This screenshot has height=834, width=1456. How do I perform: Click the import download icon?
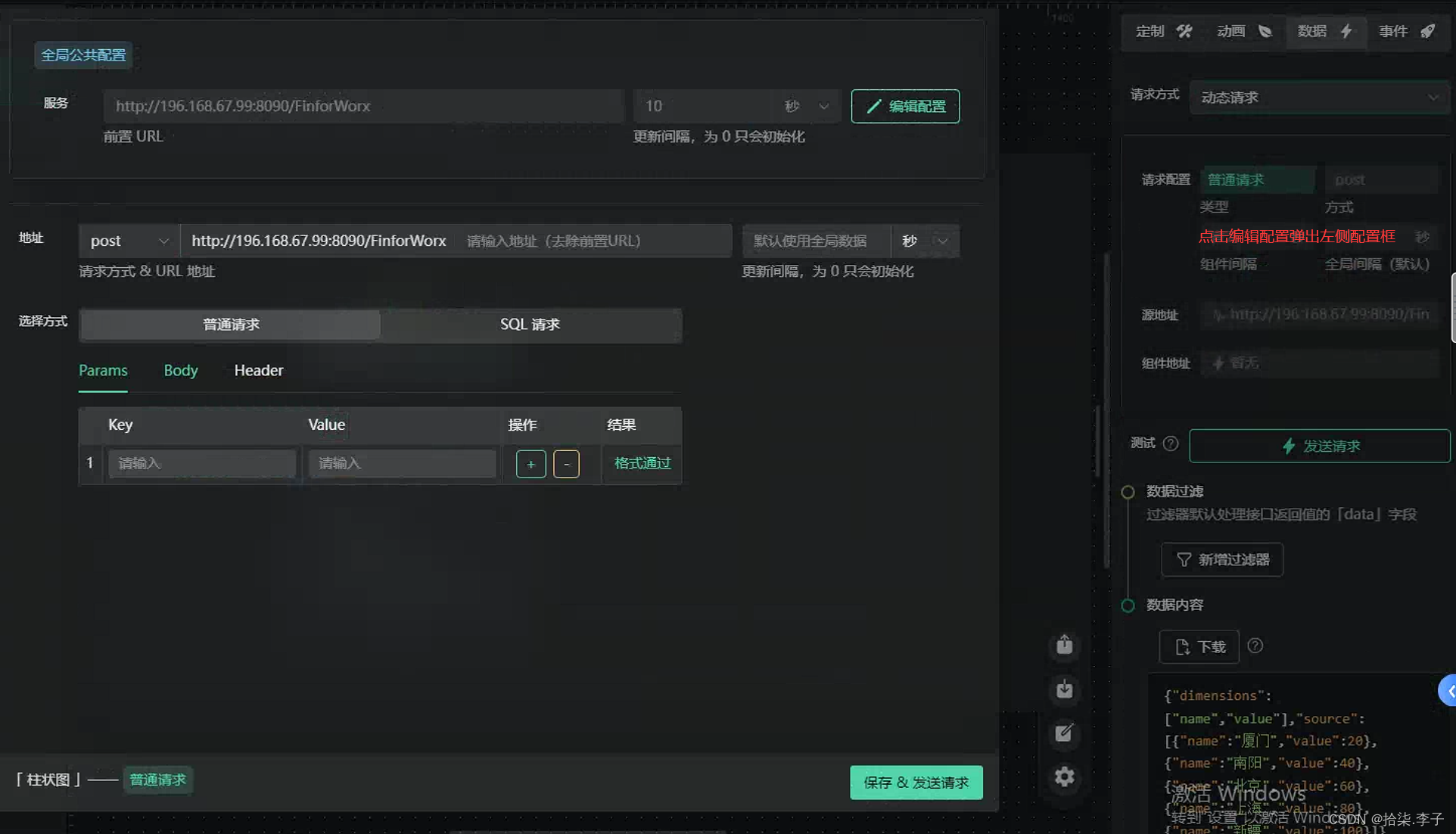pos(1064,689)
